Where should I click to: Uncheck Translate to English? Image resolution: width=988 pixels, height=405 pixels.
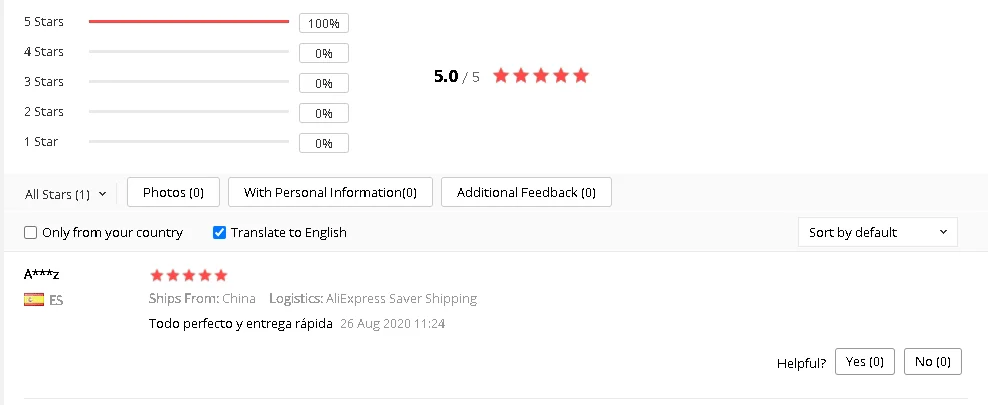click(x=220, y=233)
